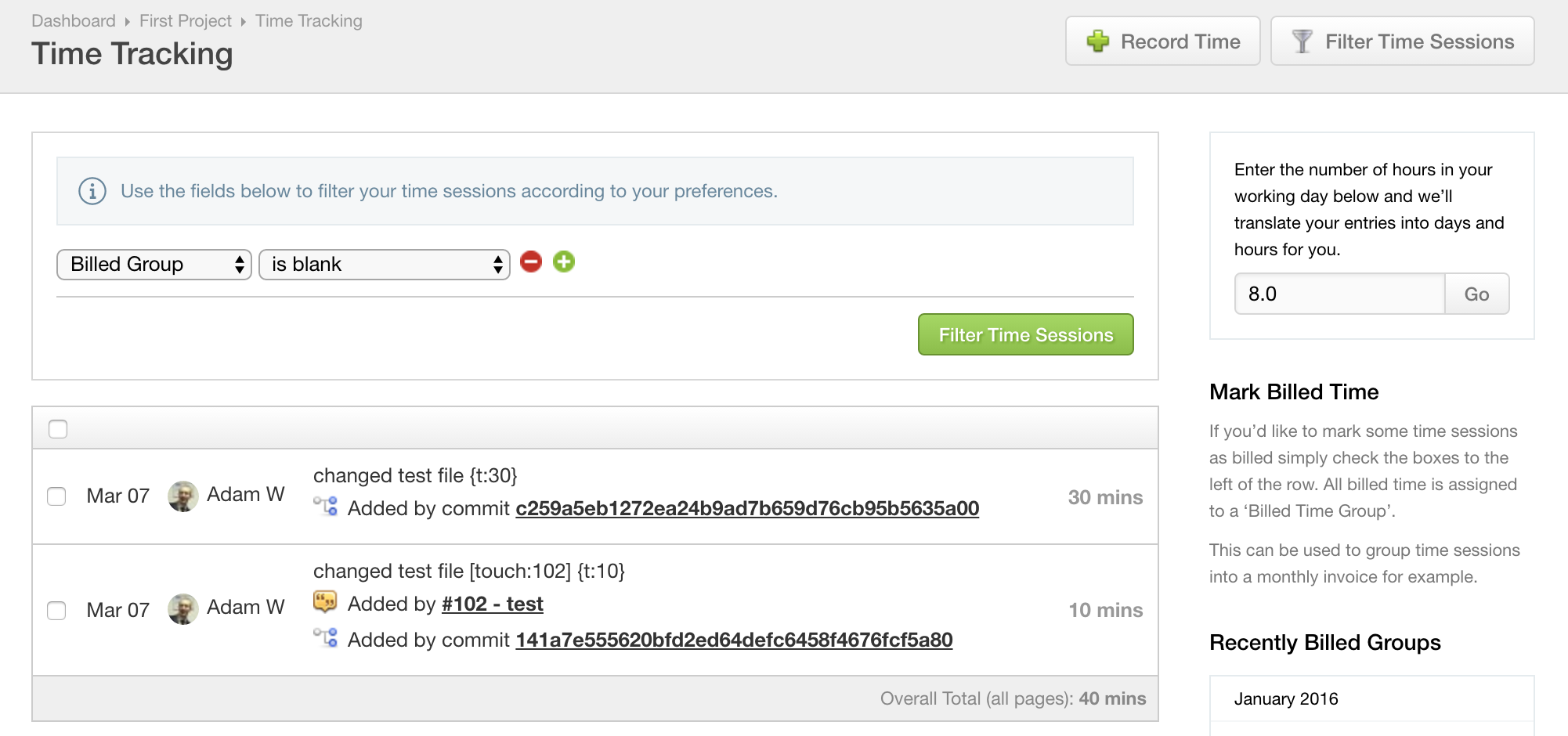Viewport: 1568px width, 736px height.
Task: Click the green Filter Time Sessions button
Action: pos(1026,334)
